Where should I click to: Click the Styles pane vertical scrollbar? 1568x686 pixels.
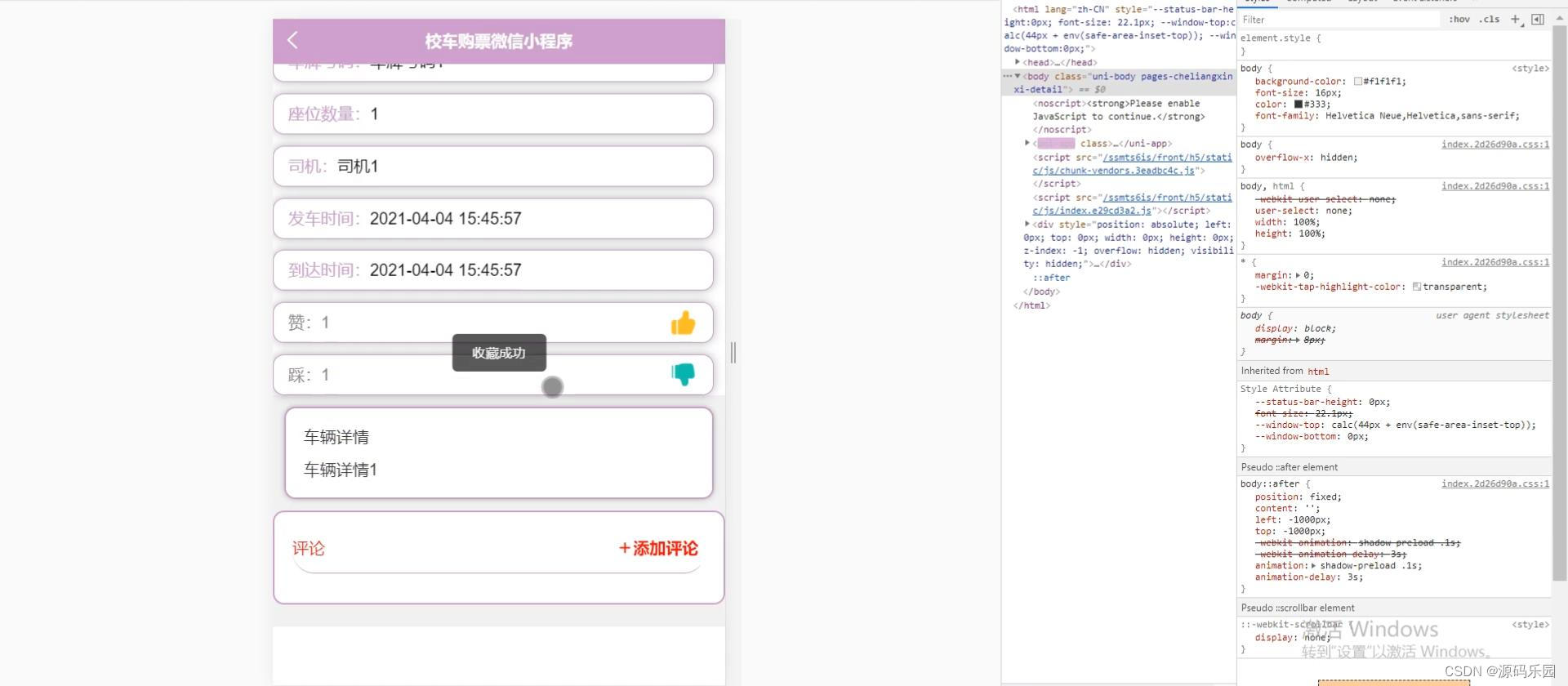point(1559,302)
